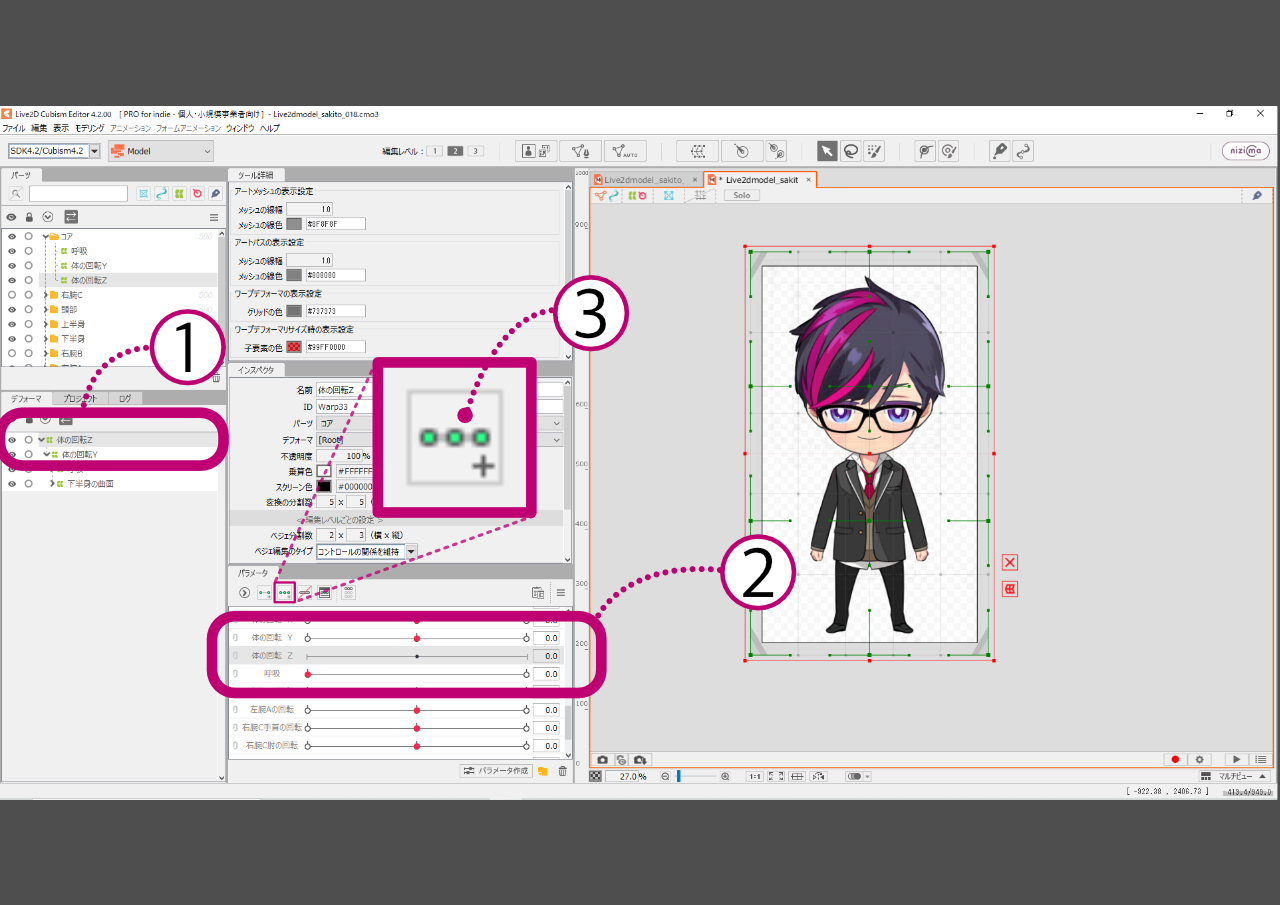Expand the 右腕C folder

pos(46,295)
